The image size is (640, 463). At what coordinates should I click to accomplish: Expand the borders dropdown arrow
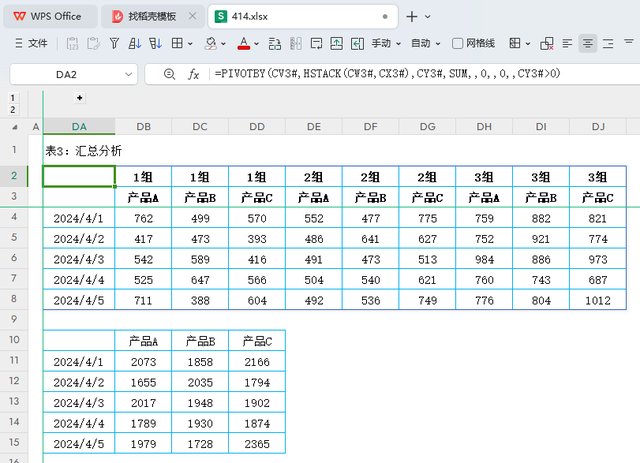pyautogui.click(x=190, y=43)
